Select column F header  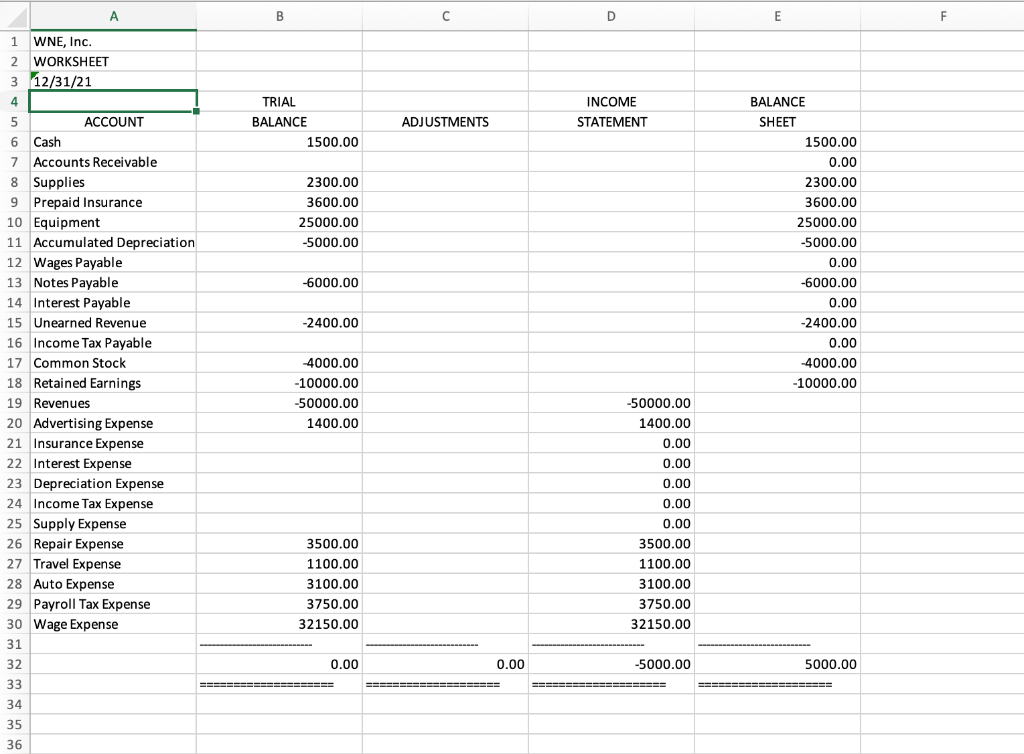942,16
